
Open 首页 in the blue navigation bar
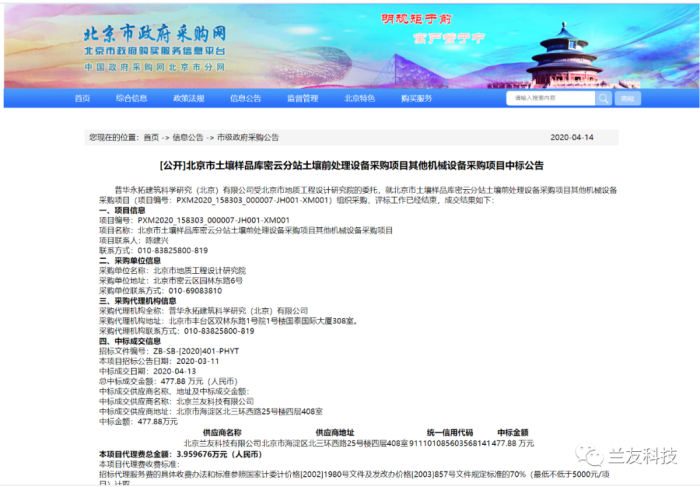[82, 99]
